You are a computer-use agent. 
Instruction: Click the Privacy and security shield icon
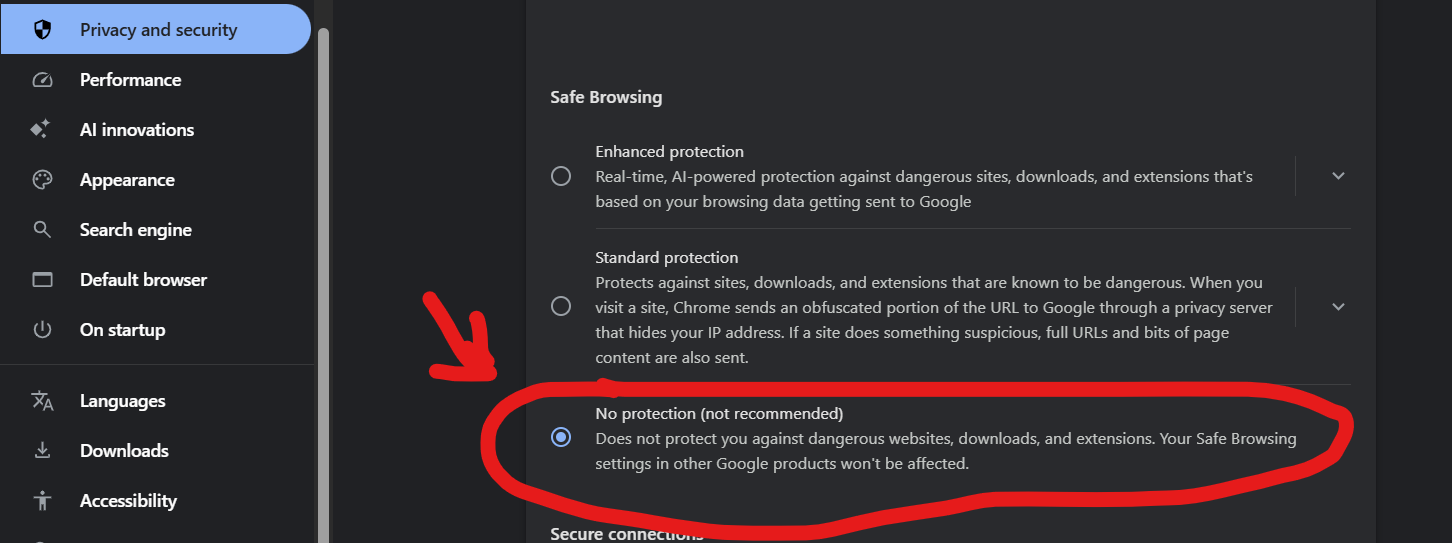(42, 30)
